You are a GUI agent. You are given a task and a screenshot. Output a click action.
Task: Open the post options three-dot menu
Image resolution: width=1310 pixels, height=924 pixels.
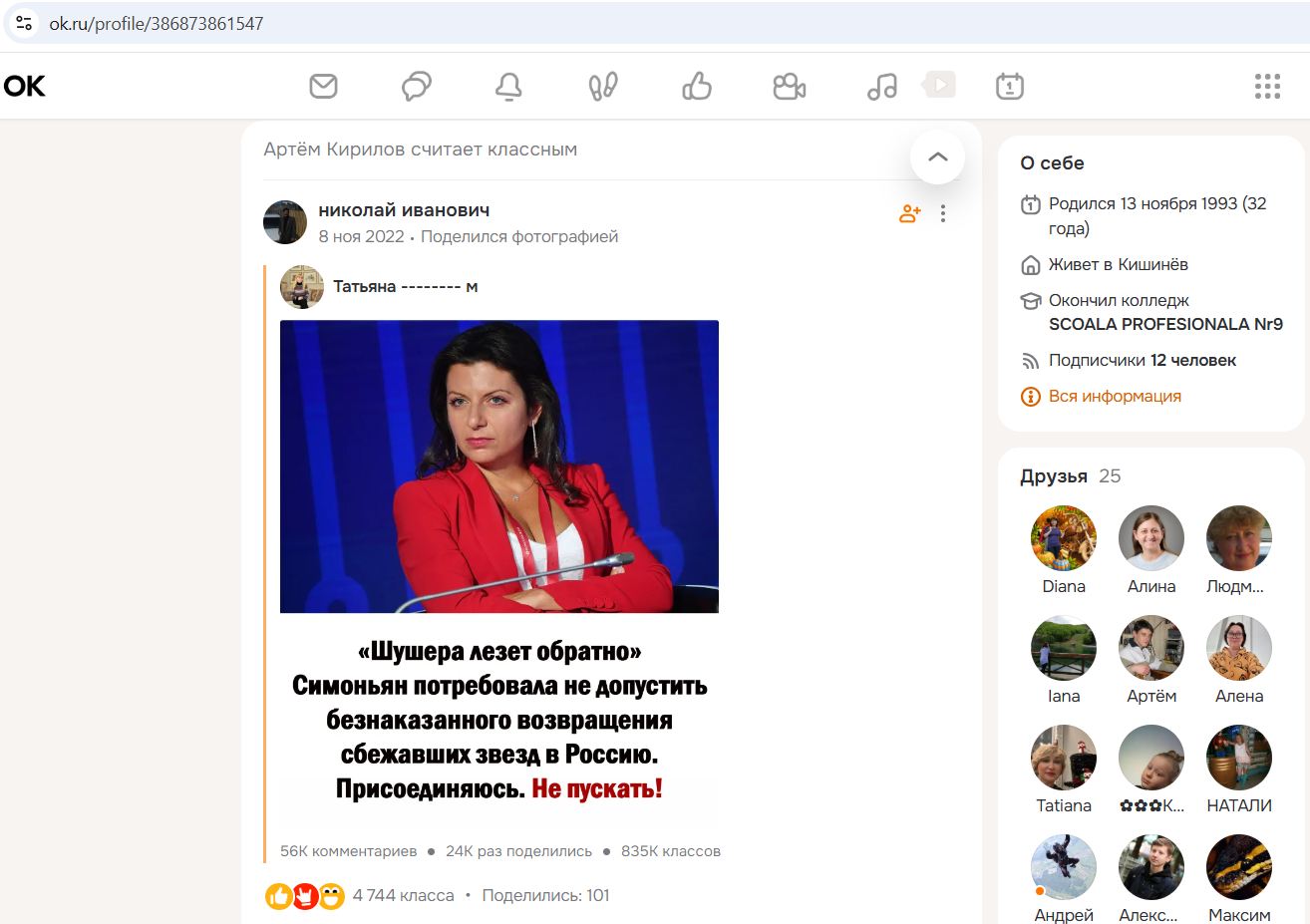click(942, 212)
